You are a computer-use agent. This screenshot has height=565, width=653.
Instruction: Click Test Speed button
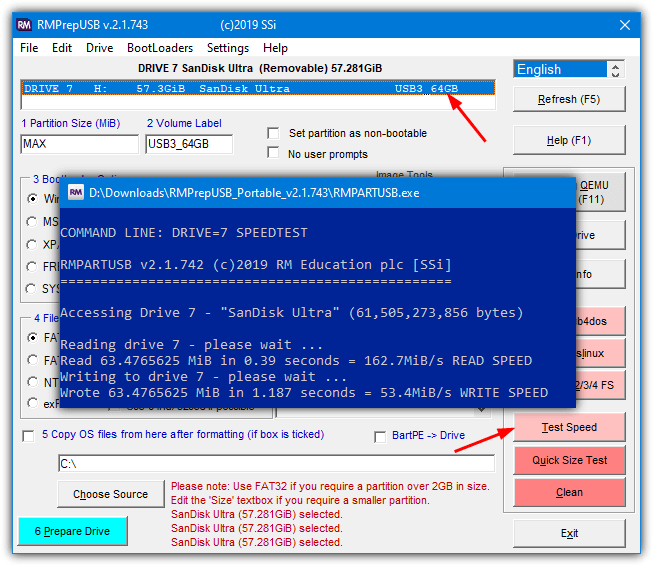point(569,427)
